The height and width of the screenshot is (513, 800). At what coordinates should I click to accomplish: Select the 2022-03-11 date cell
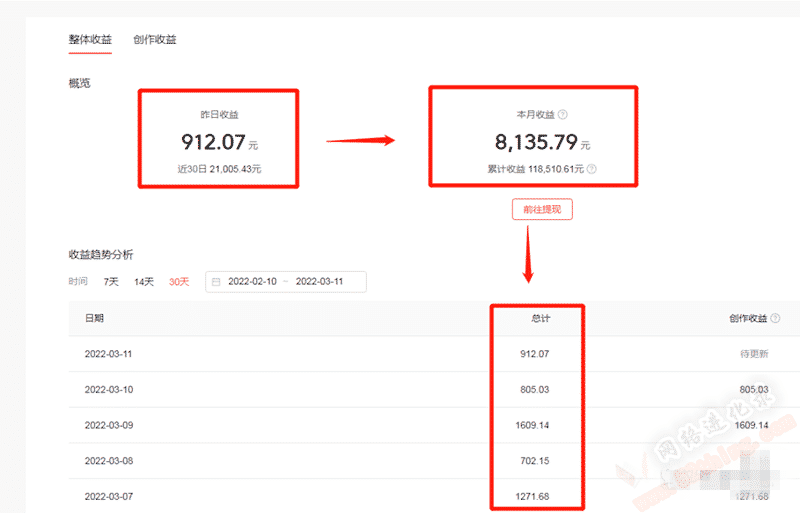click(x=108, y=354)
